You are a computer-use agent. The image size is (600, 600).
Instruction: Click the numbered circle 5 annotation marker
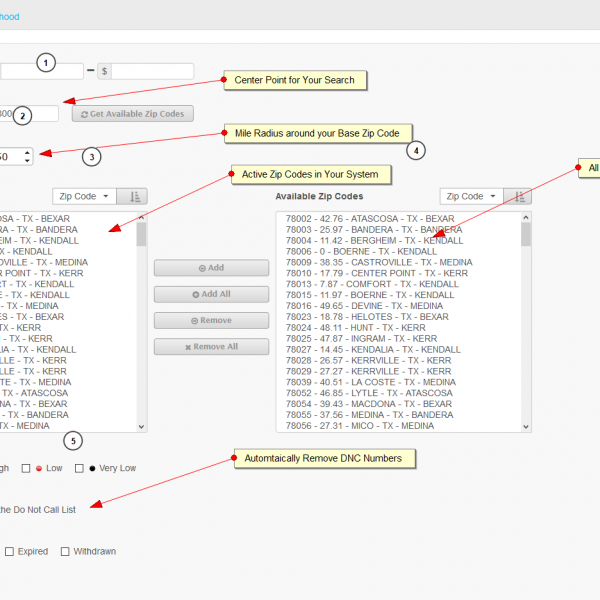pyautogui.click(x=72, y=440)
